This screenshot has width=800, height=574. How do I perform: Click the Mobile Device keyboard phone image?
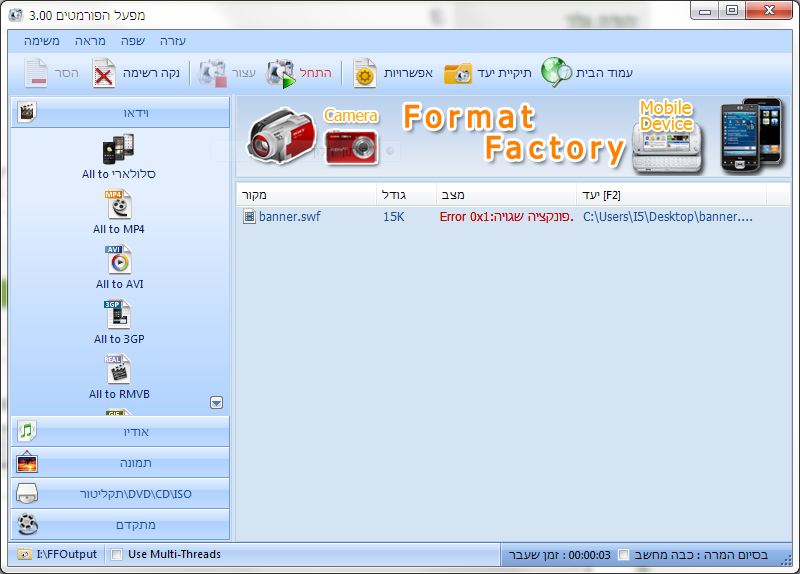pyautogui.click(x=667, y=146)
